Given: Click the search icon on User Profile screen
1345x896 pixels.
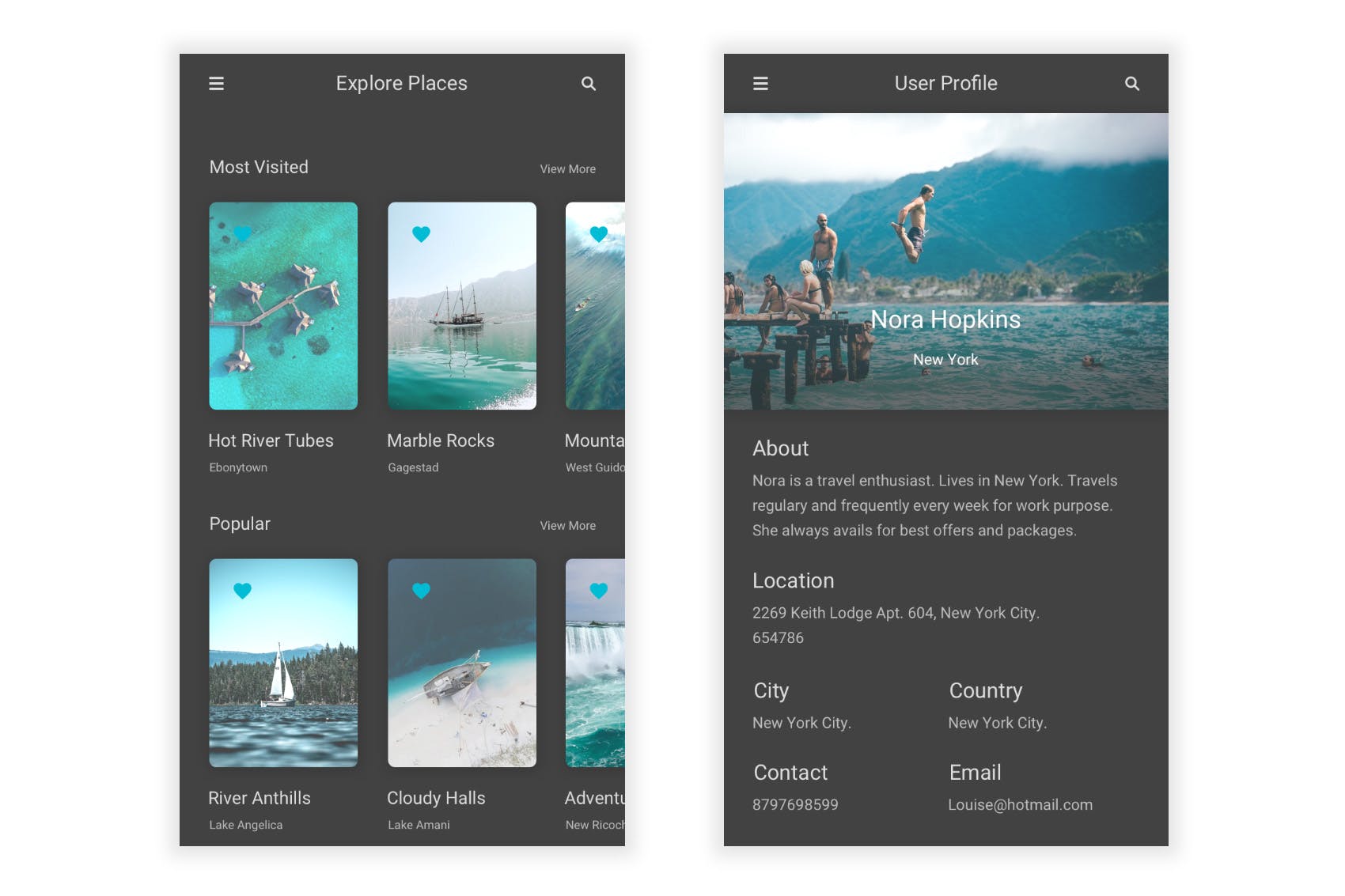Looking at the screenshot, I should (1133, 83).
